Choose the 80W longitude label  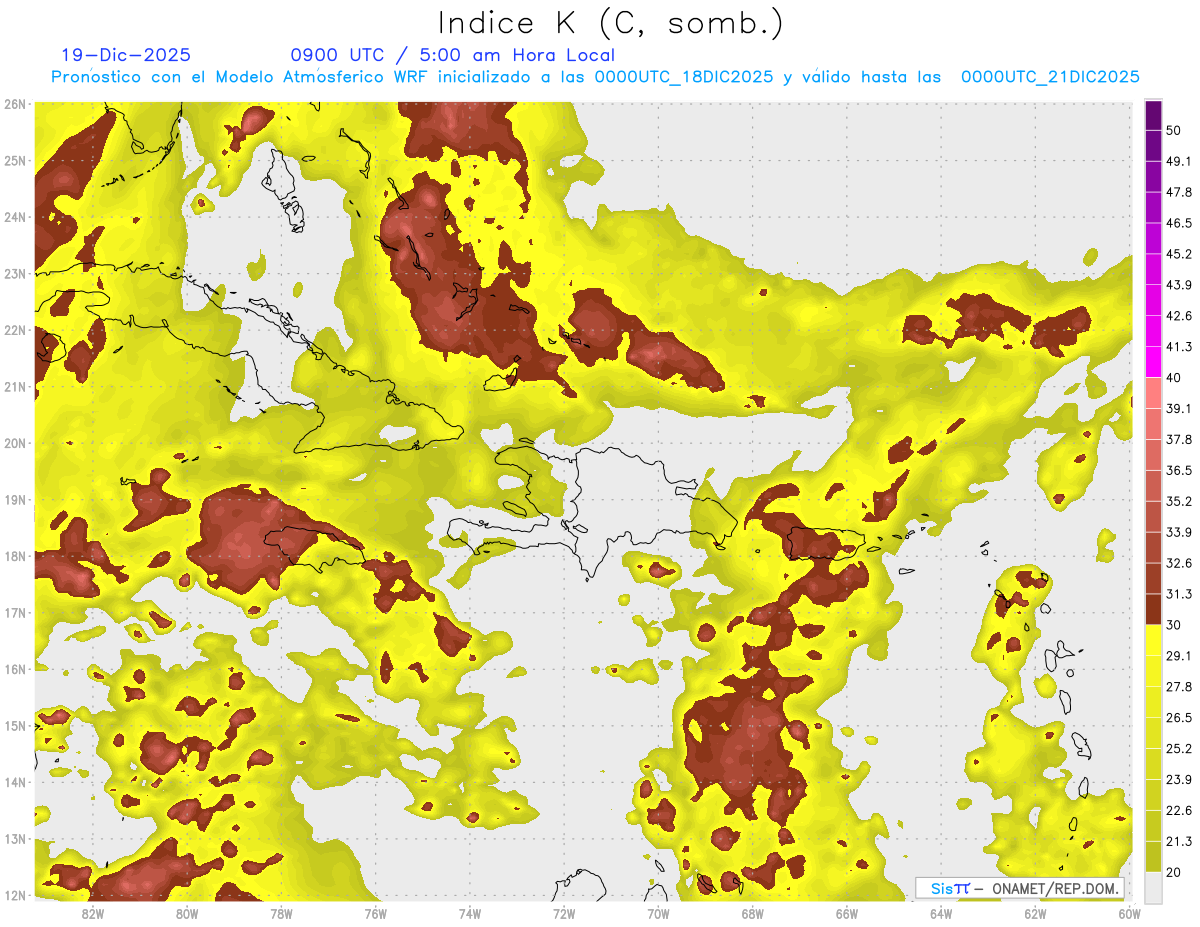[187, 914]
